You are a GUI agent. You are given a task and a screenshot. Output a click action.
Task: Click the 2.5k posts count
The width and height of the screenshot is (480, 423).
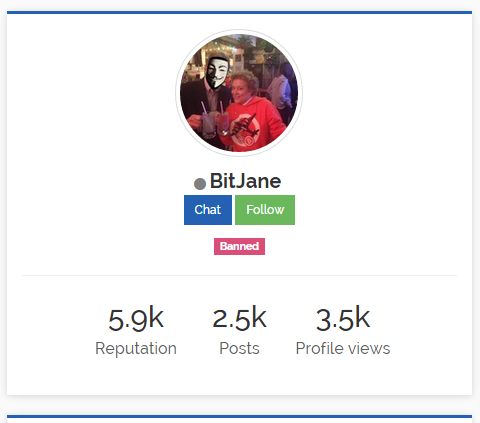[x=239, y=319]
